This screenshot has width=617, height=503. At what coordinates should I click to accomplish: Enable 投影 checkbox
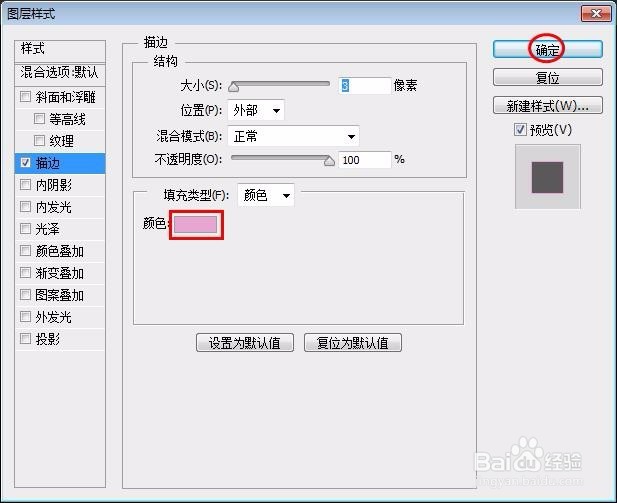(25, 339)
